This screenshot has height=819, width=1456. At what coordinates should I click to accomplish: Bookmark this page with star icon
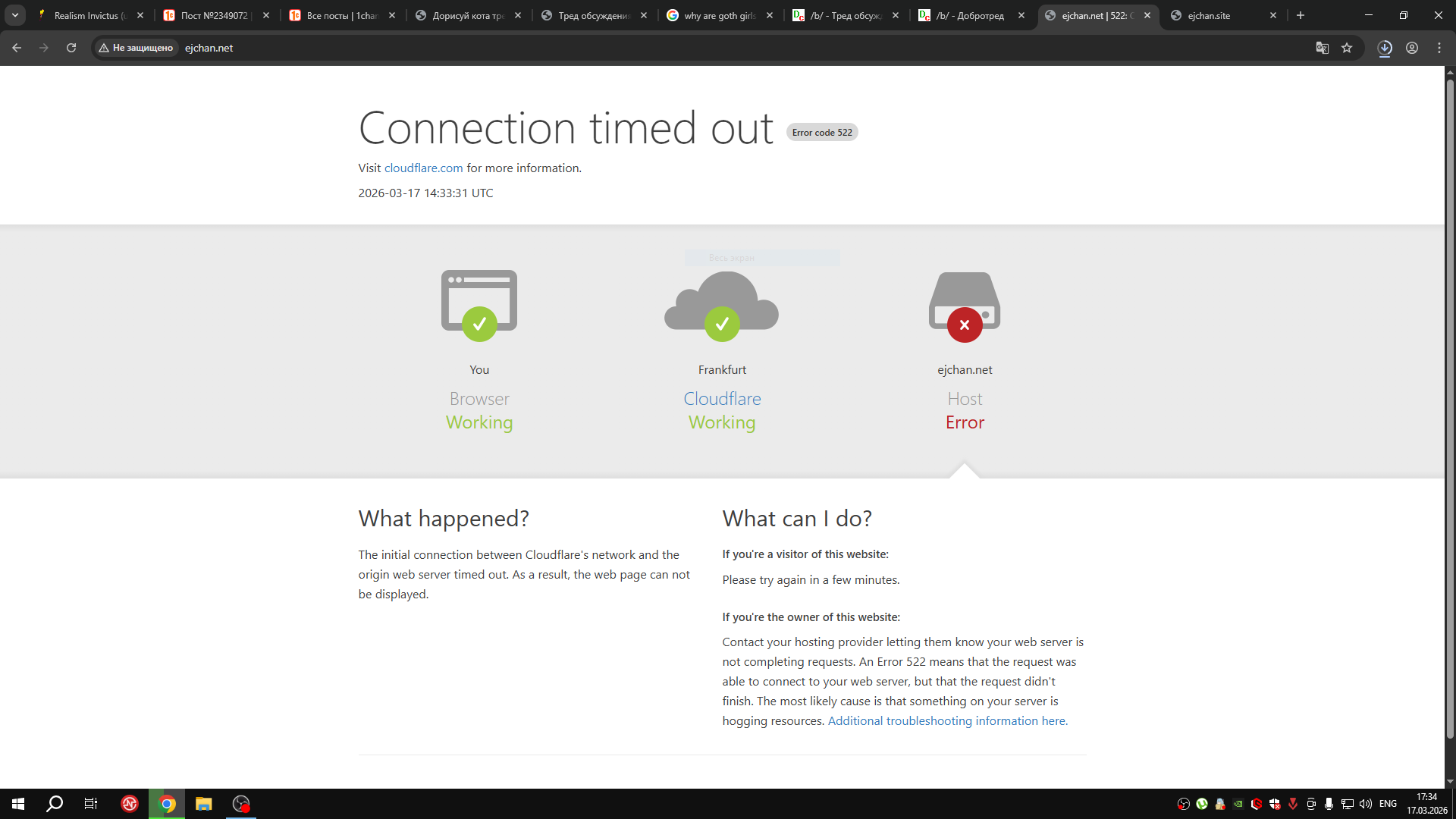coord(1347,48)
